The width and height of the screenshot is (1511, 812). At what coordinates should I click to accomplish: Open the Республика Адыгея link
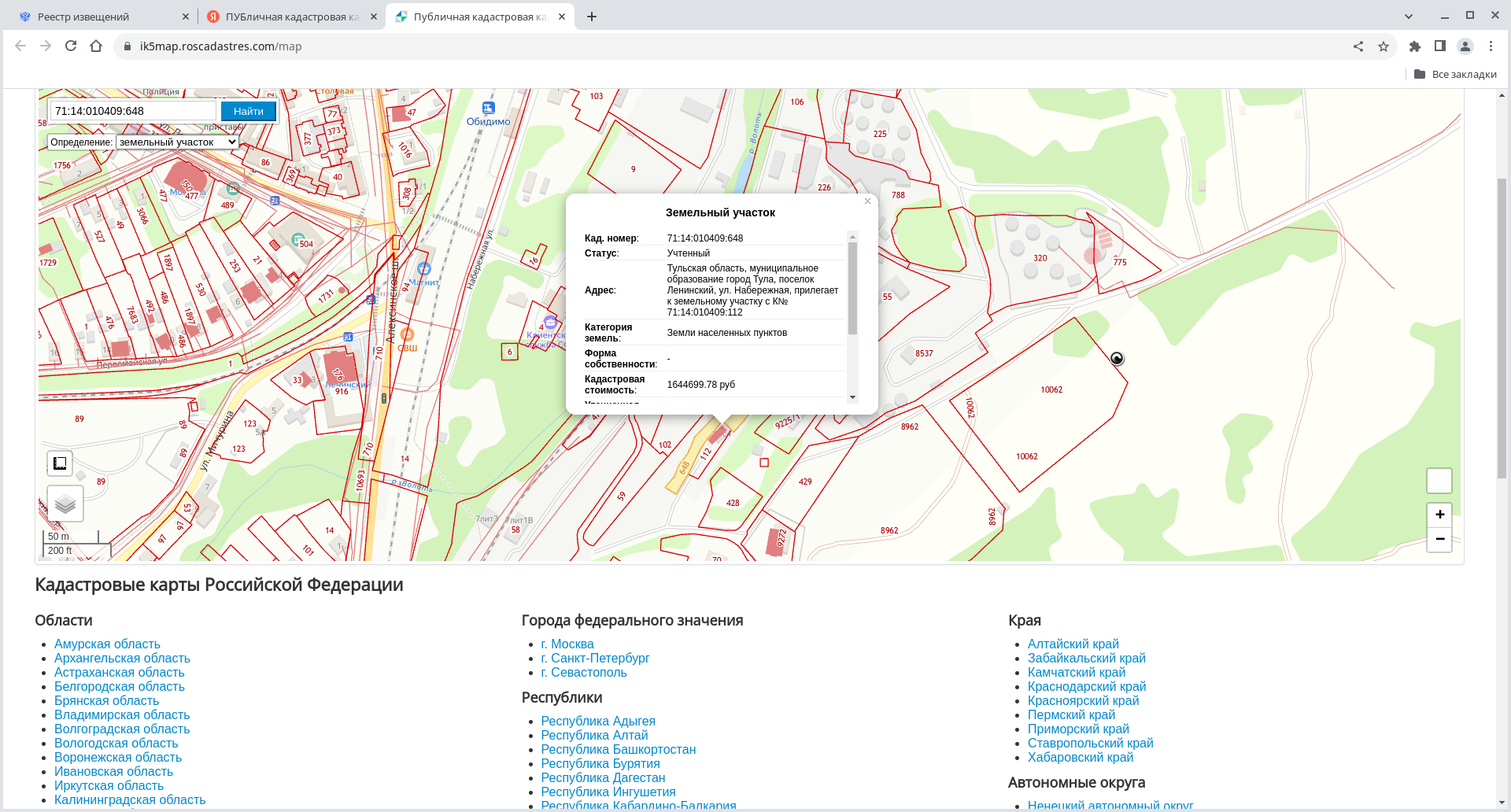(x=597, y=722)
